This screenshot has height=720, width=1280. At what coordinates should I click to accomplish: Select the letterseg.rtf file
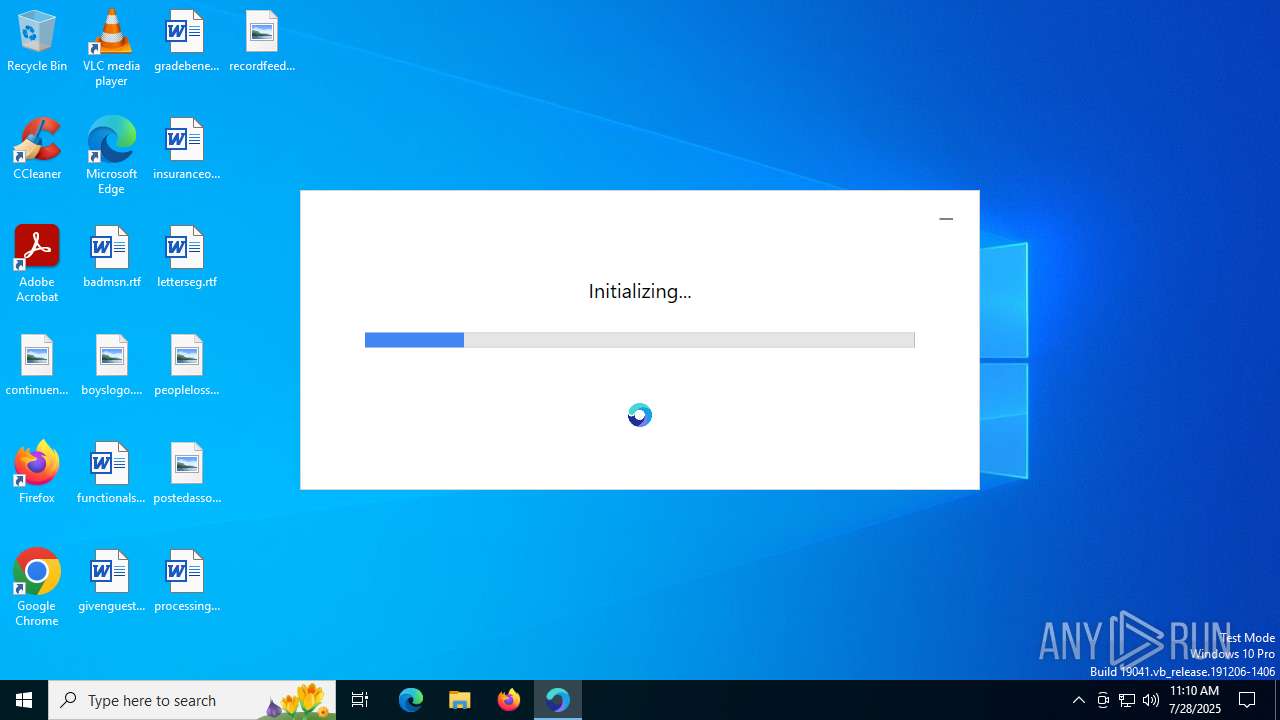(186, 258)
